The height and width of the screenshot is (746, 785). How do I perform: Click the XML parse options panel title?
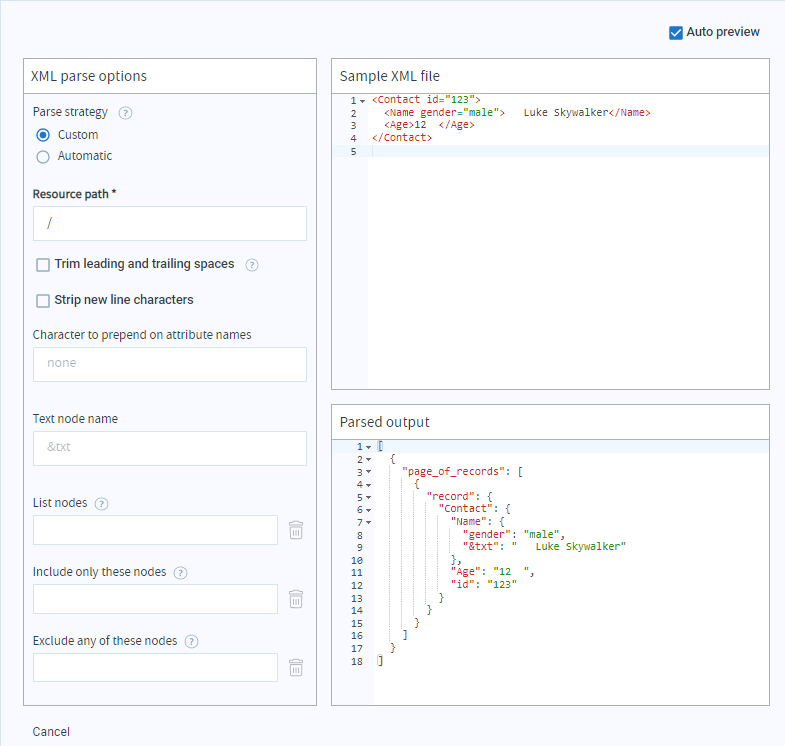pos(89,76)
